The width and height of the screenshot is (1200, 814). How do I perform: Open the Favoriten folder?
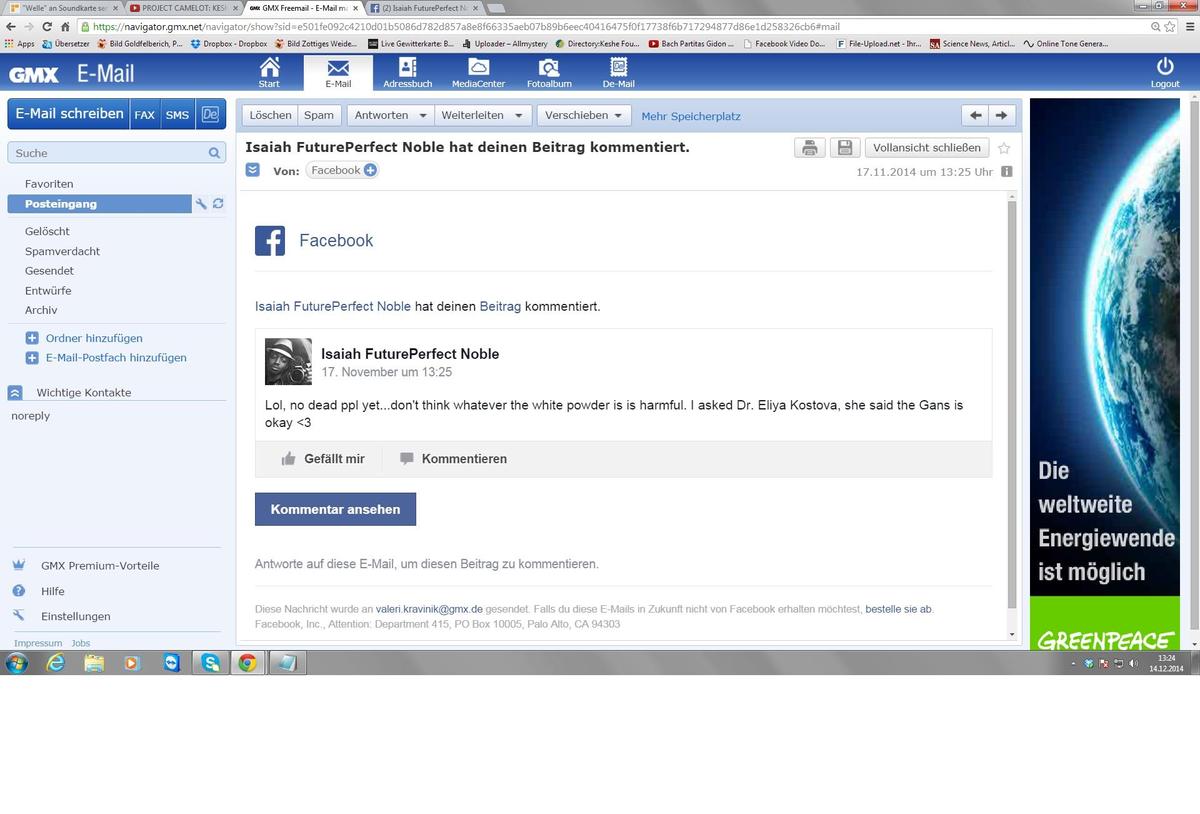49,184
